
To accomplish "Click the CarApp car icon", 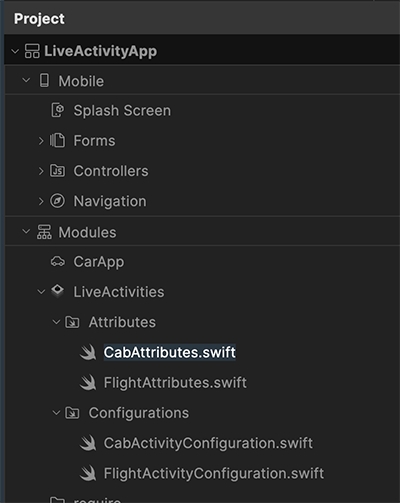I will 58,262.
